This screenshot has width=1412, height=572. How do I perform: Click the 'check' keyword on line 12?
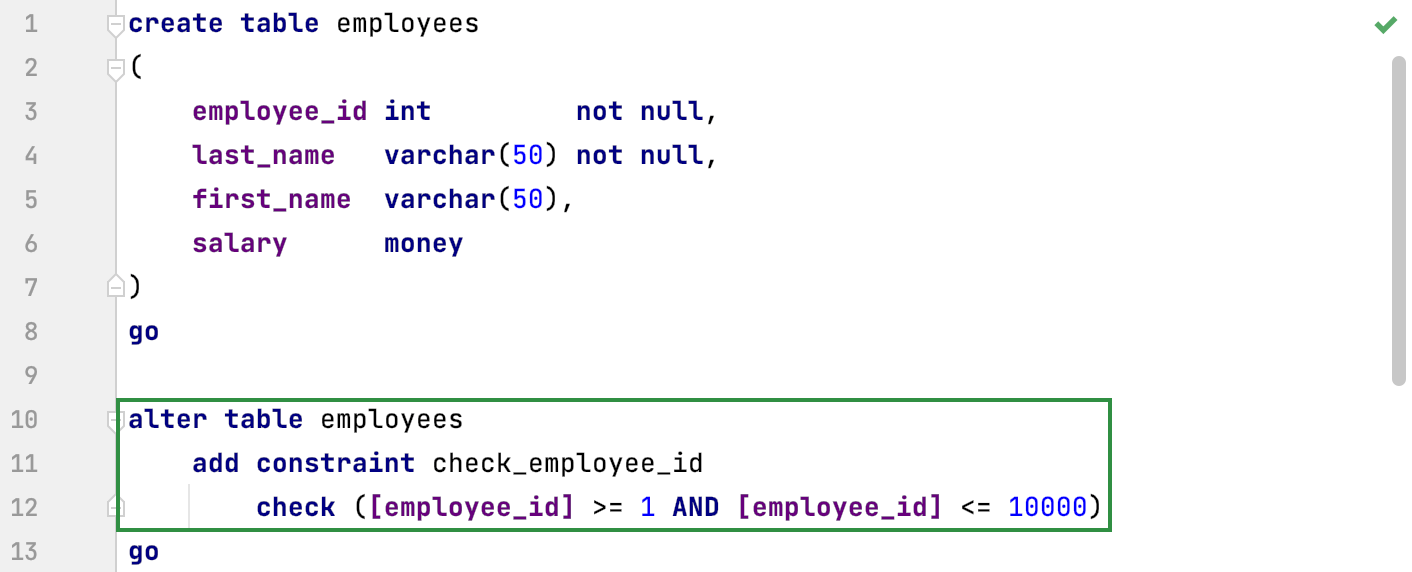pos(296,507)
